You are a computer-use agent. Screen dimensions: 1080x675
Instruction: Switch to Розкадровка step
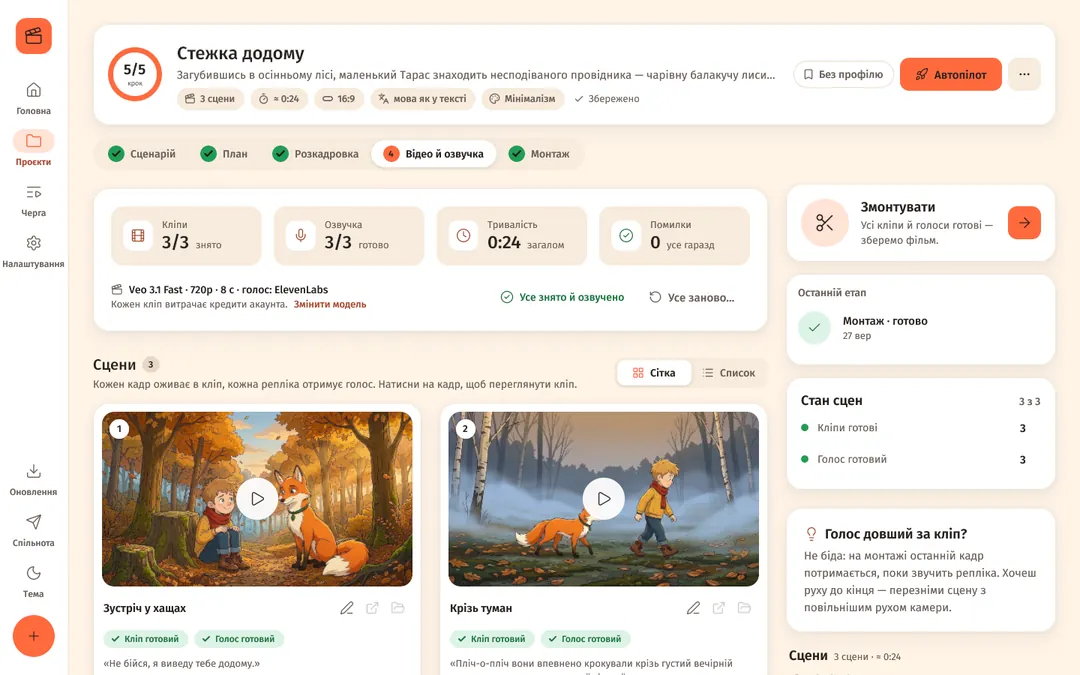click(315, 154)
